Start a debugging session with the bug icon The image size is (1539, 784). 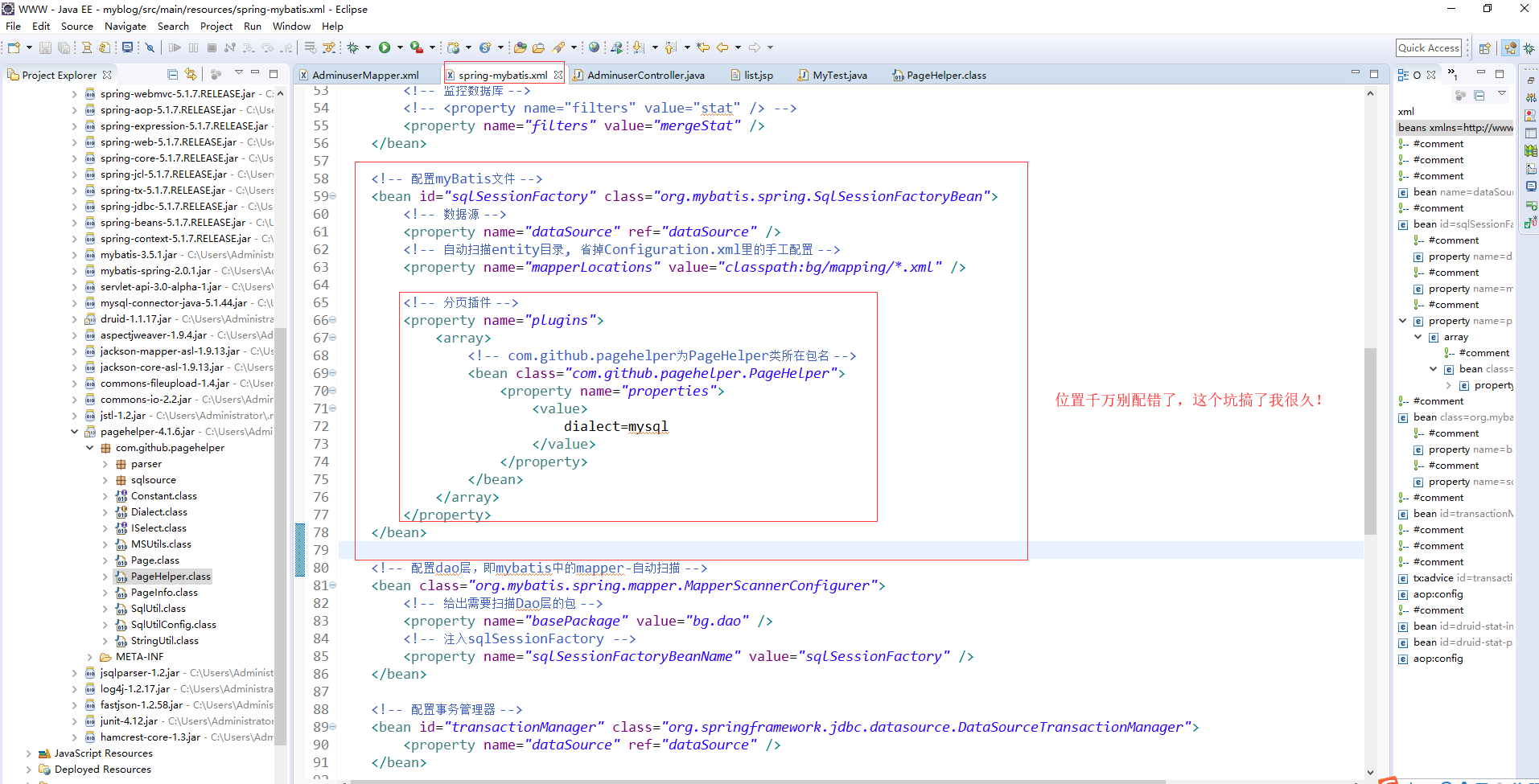tap(352, 47)
